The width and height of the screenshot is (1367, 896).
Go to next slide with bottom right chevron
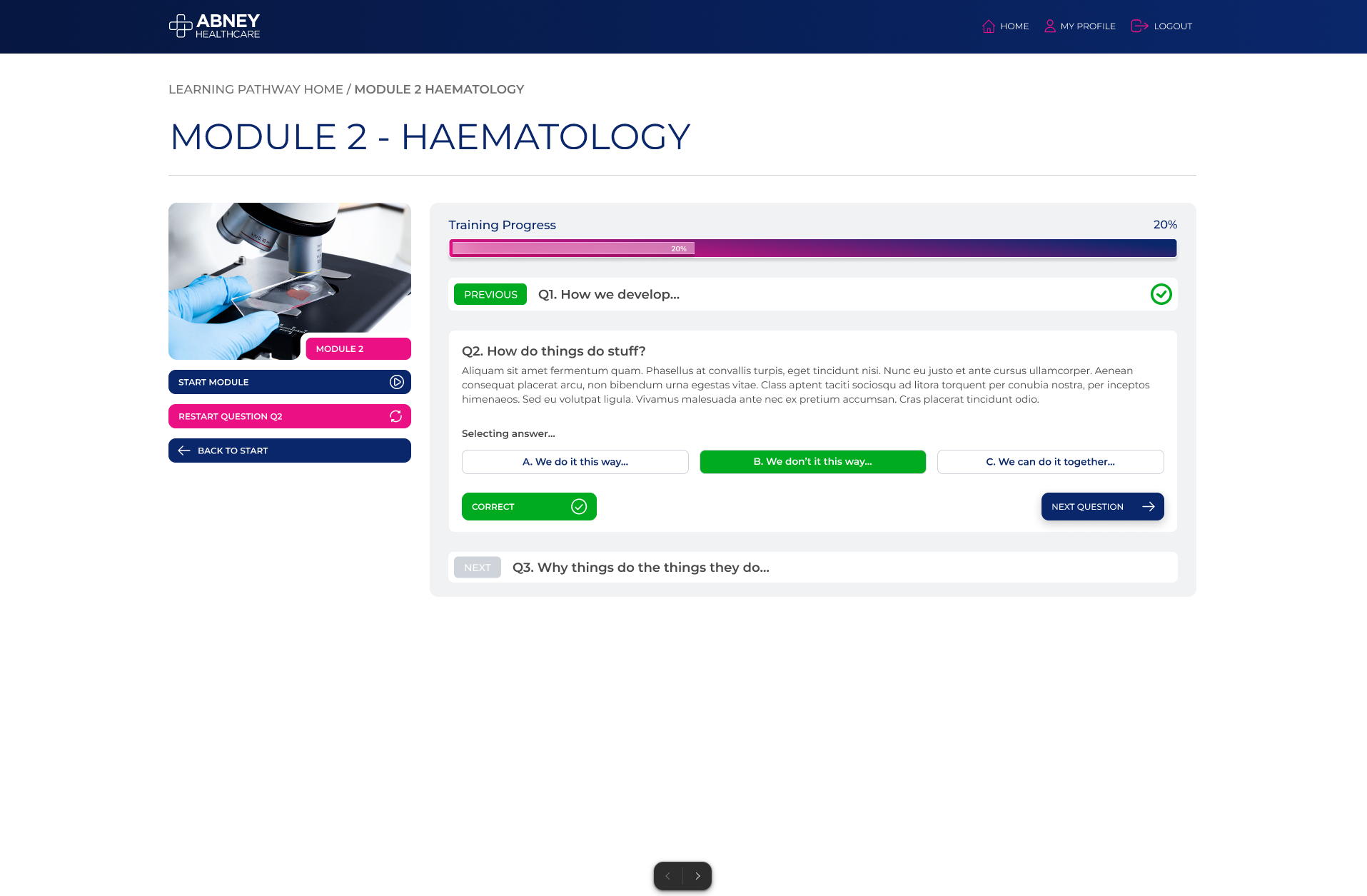click(x=697, y=876)
